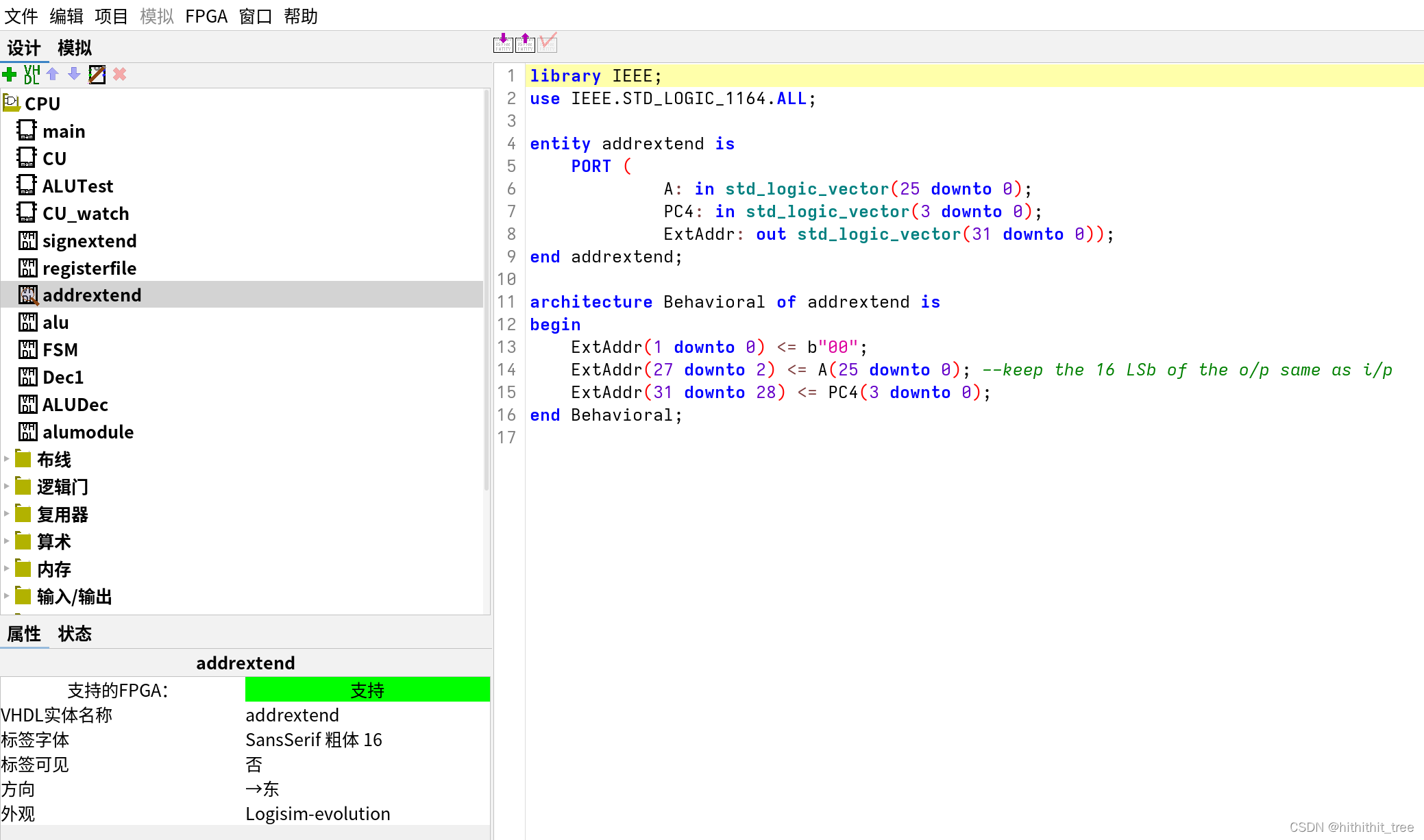Click the green 支持 FPGA status cell
The width and height of the screenshot is (1424, 840).
367,690
